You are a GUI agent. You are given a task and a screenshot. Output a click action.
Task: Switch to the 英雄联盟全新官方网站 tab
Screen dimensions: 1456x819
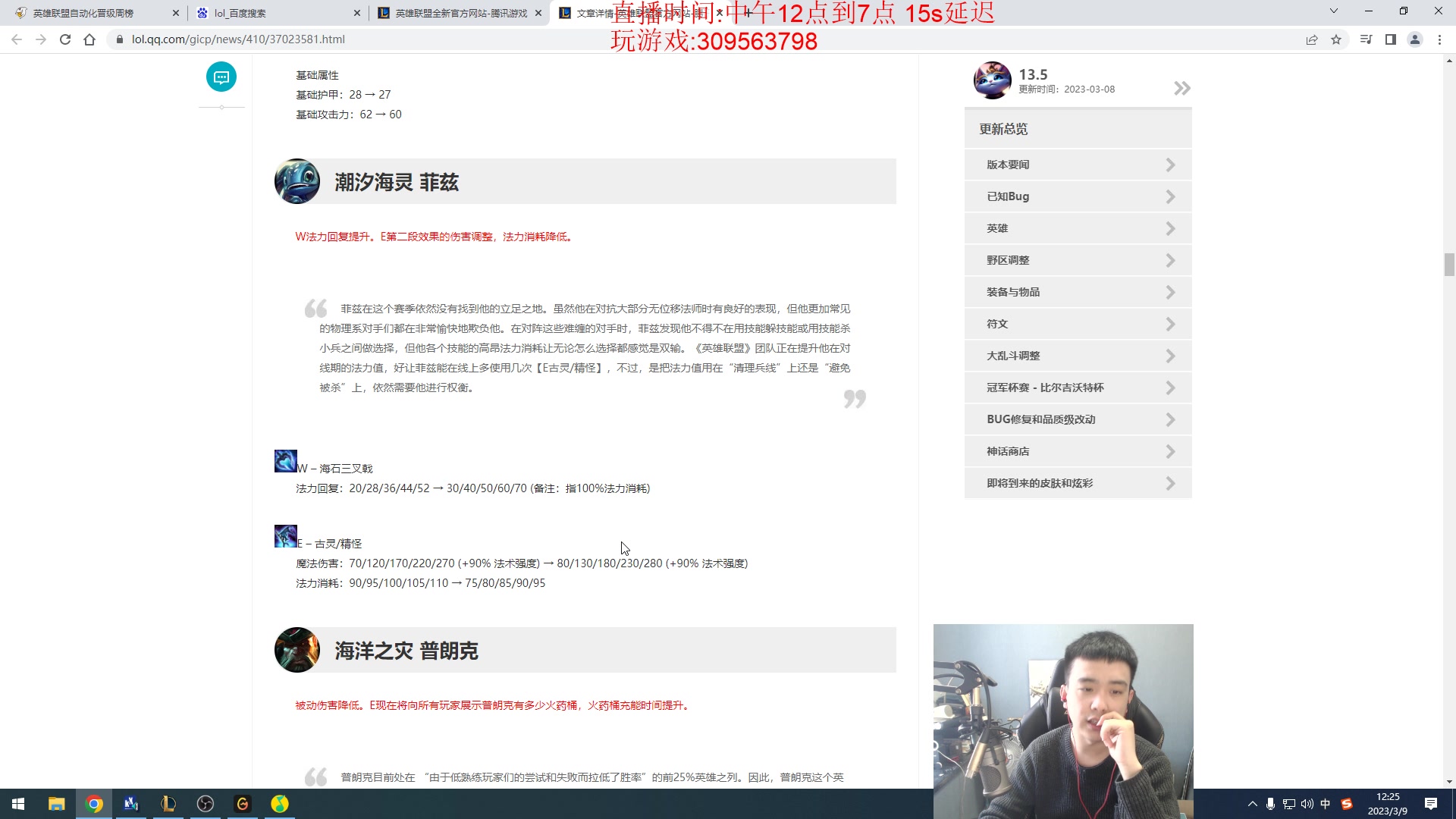(455, 13)
